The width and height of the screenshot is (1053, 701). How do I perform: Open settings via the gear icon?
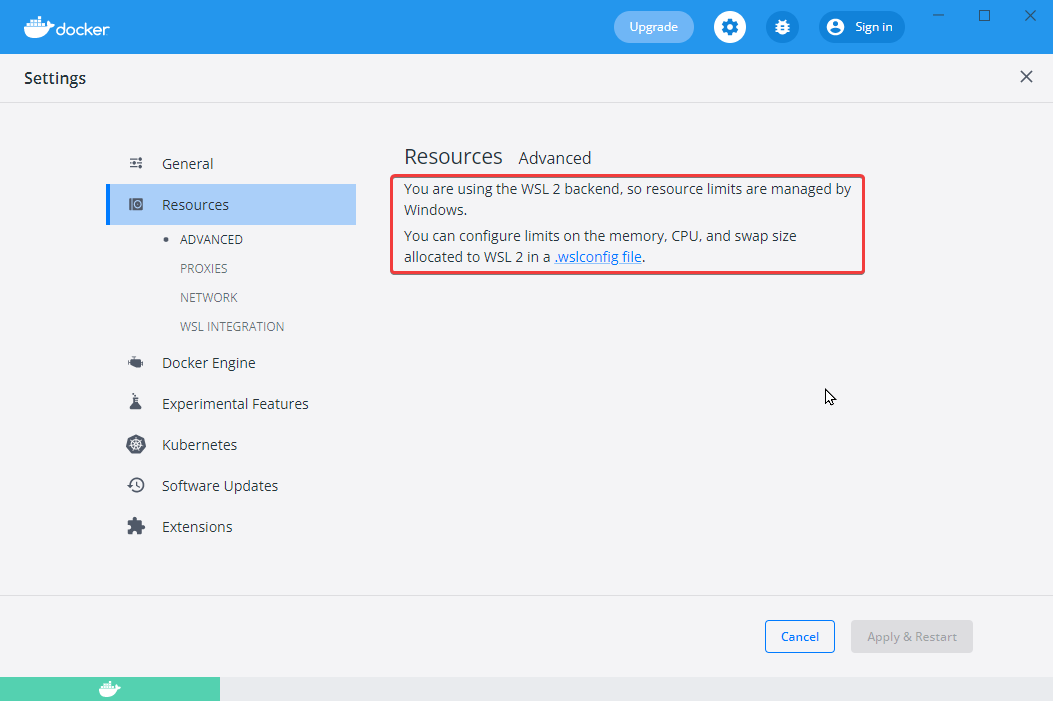[x=730, y=27]
